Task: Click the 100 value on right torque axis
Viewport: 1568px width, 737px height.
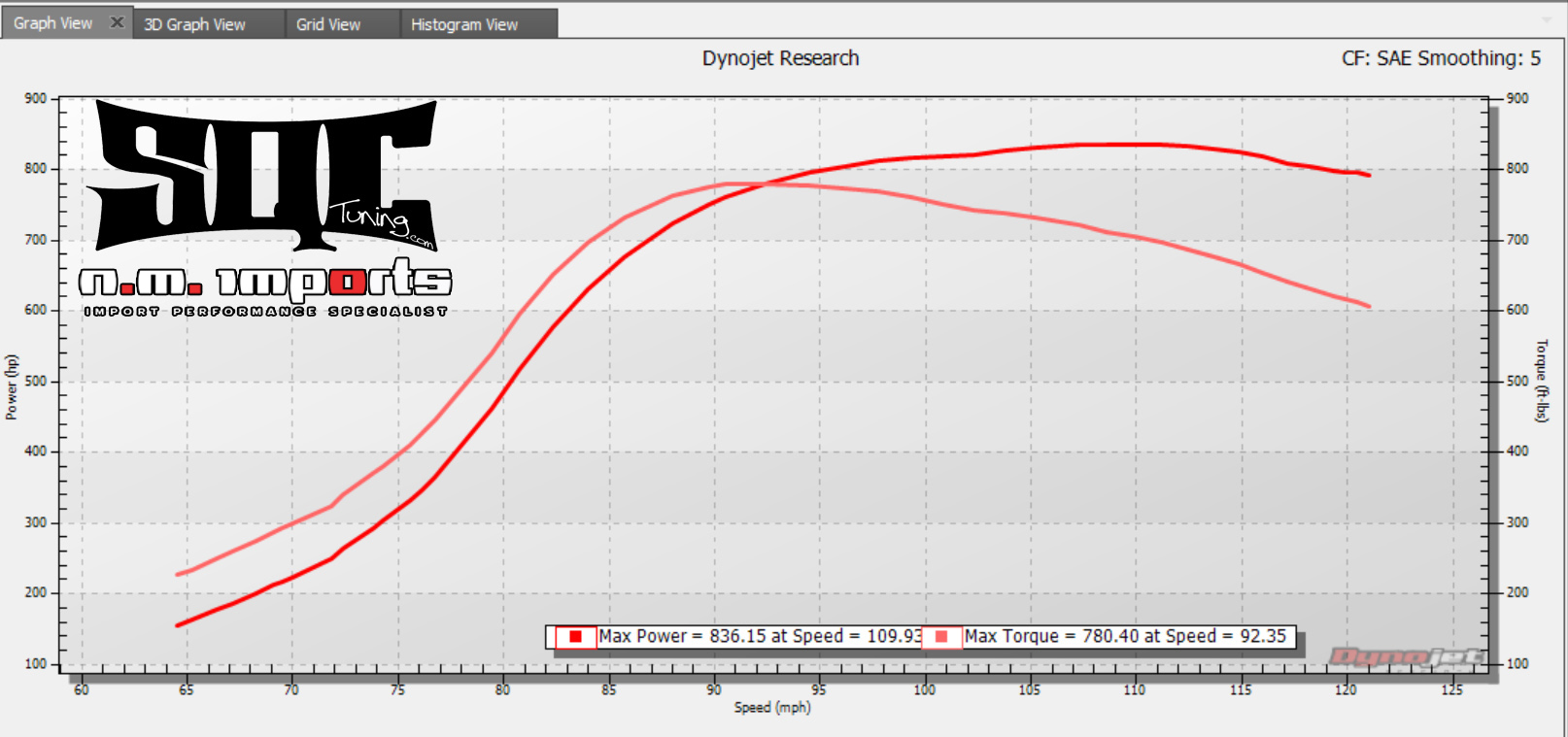Action: [1517, 663]
